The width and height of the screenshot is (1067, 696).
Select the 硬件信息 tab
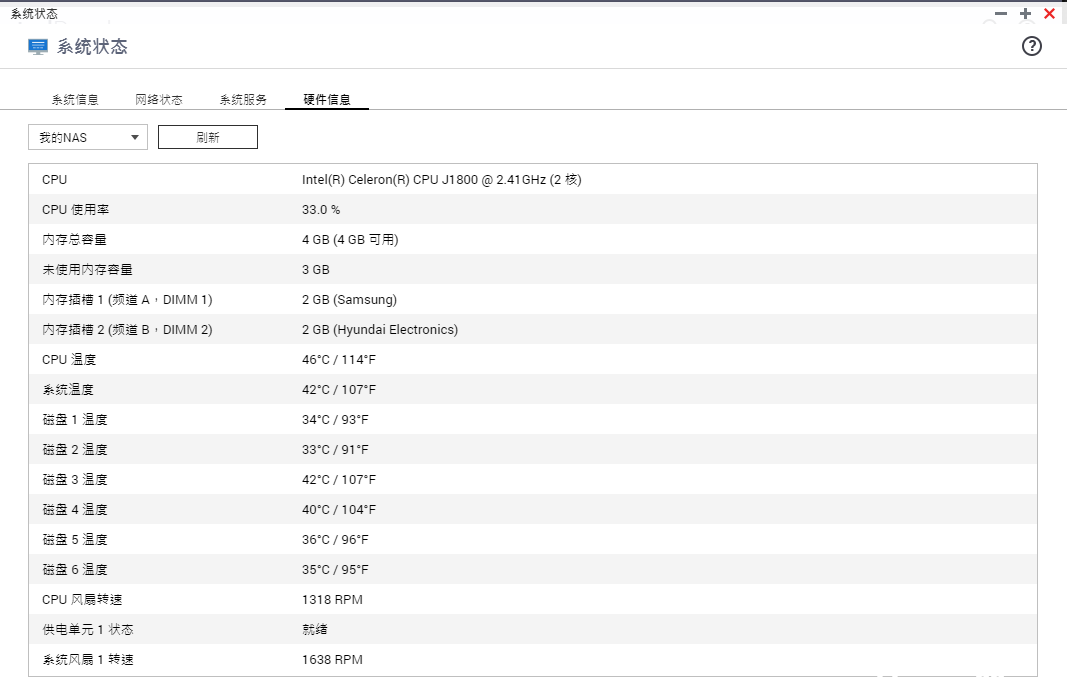[327, 100]
